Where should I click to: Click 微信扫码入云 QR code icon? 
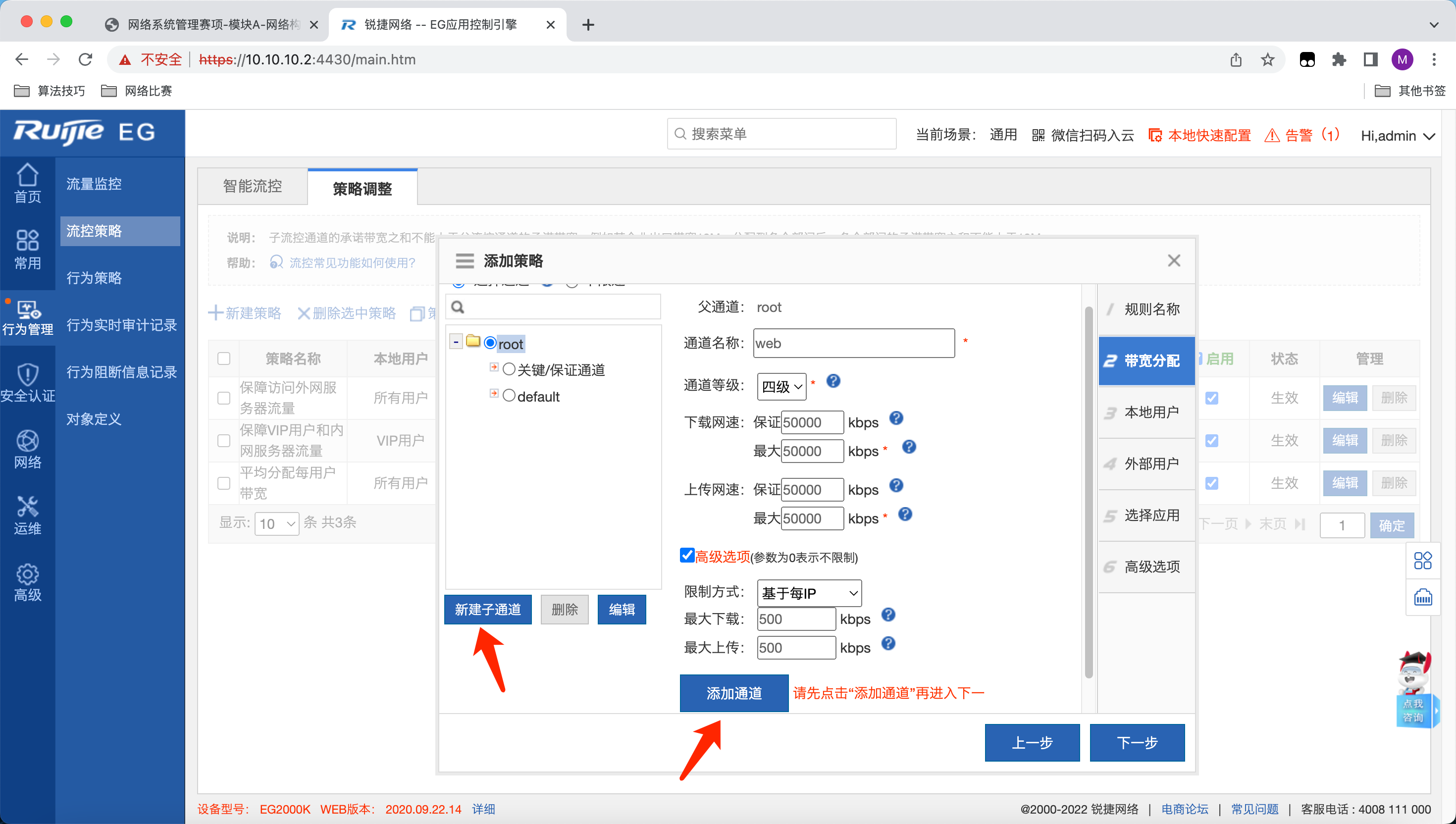click(1038, 135)
